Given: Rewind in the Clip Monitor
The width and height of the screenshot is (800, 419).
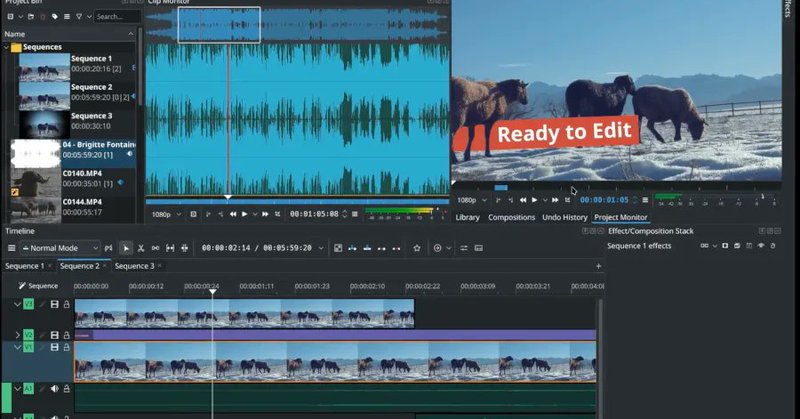Looking at the screenshot, I should click(233, 214).
